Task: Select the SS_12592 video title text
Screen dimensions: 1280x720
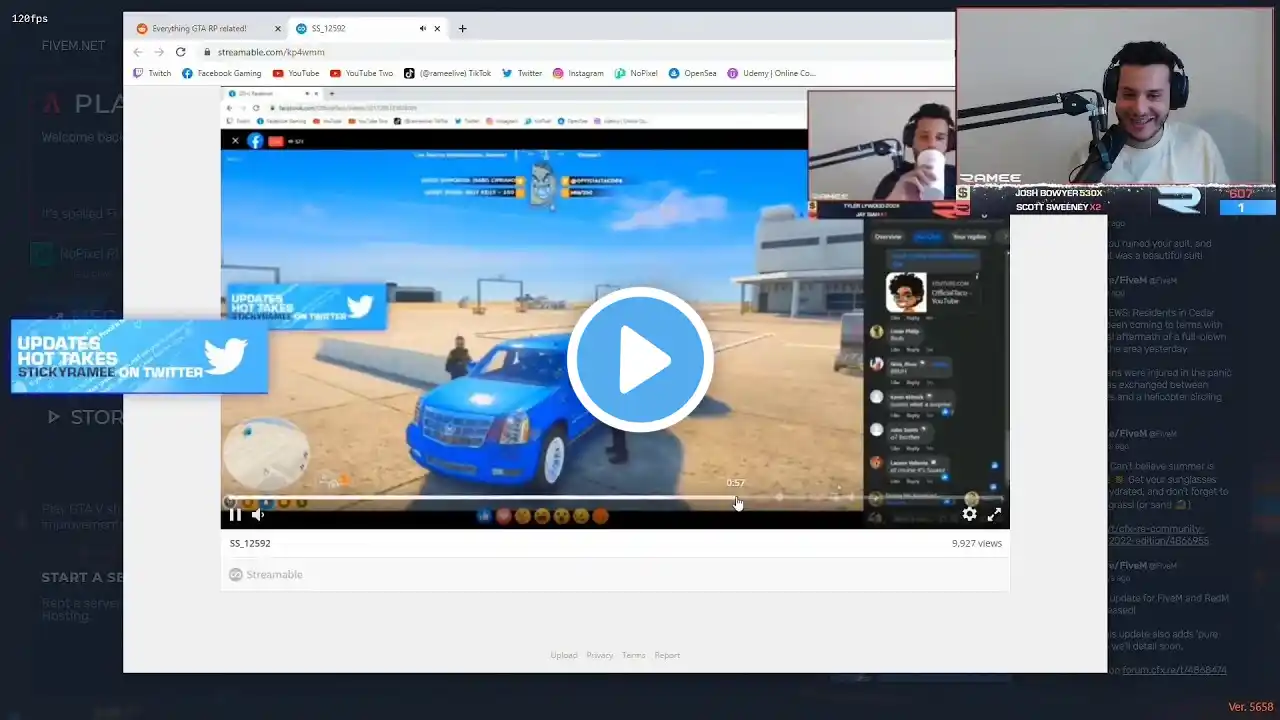Action: (250, 543)
